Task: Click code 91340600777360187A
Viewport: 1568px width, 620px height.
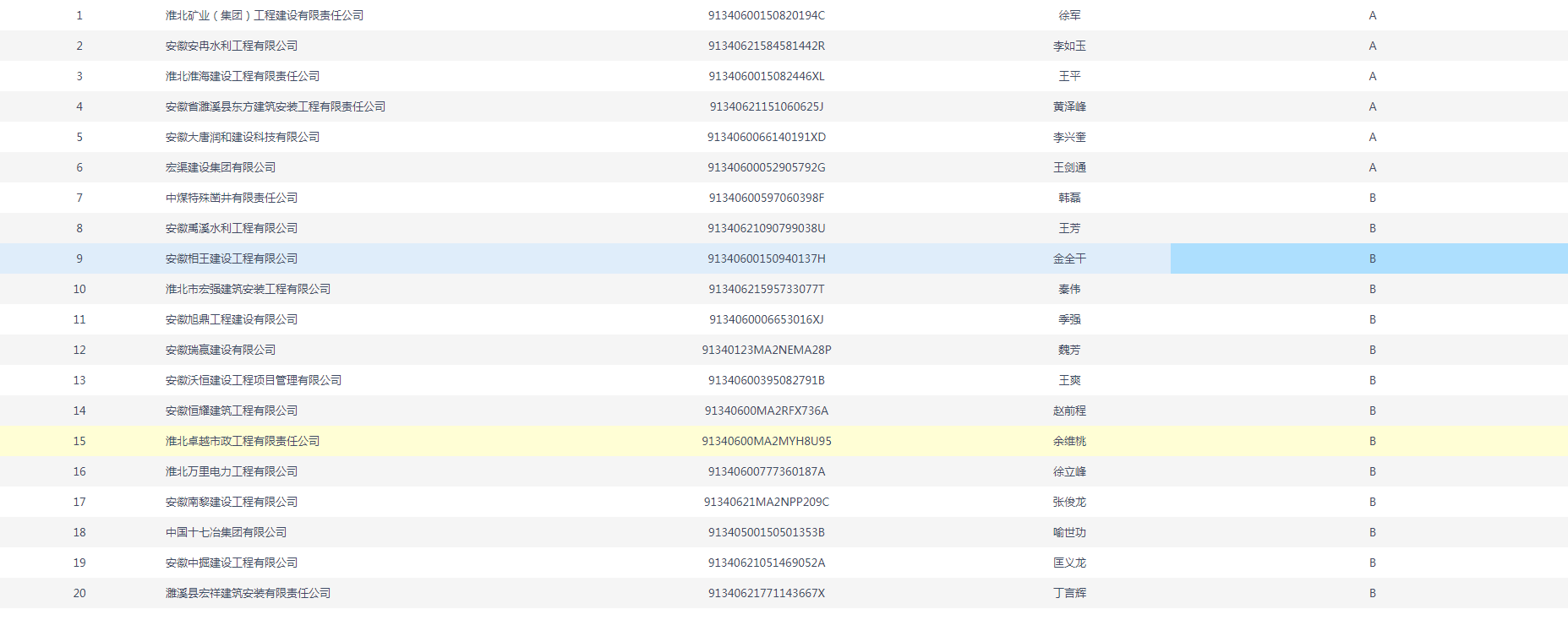Action: (x=766, y=471)
